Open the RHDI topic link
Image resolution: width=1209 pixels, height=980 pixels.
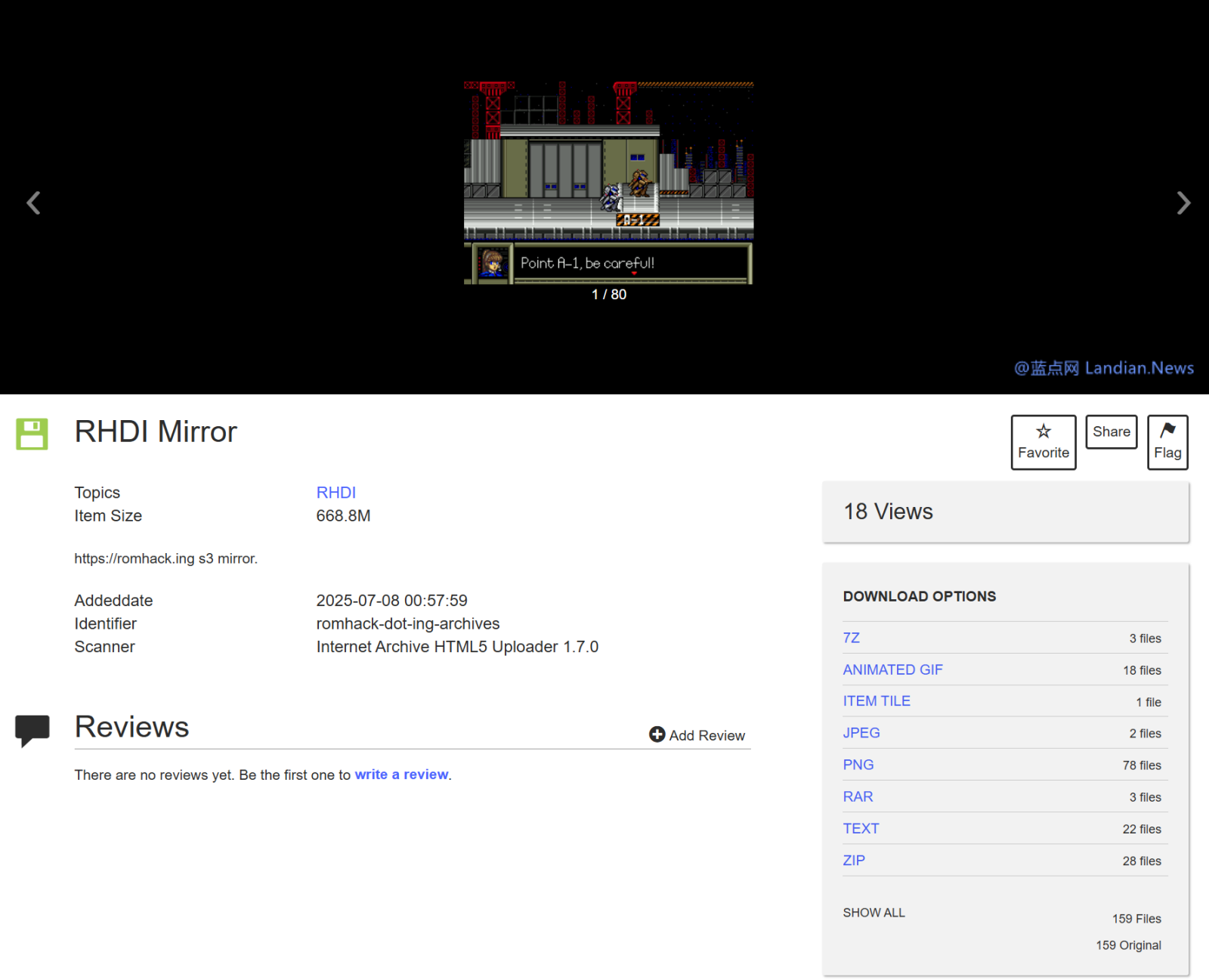click(x=335, y=493)
